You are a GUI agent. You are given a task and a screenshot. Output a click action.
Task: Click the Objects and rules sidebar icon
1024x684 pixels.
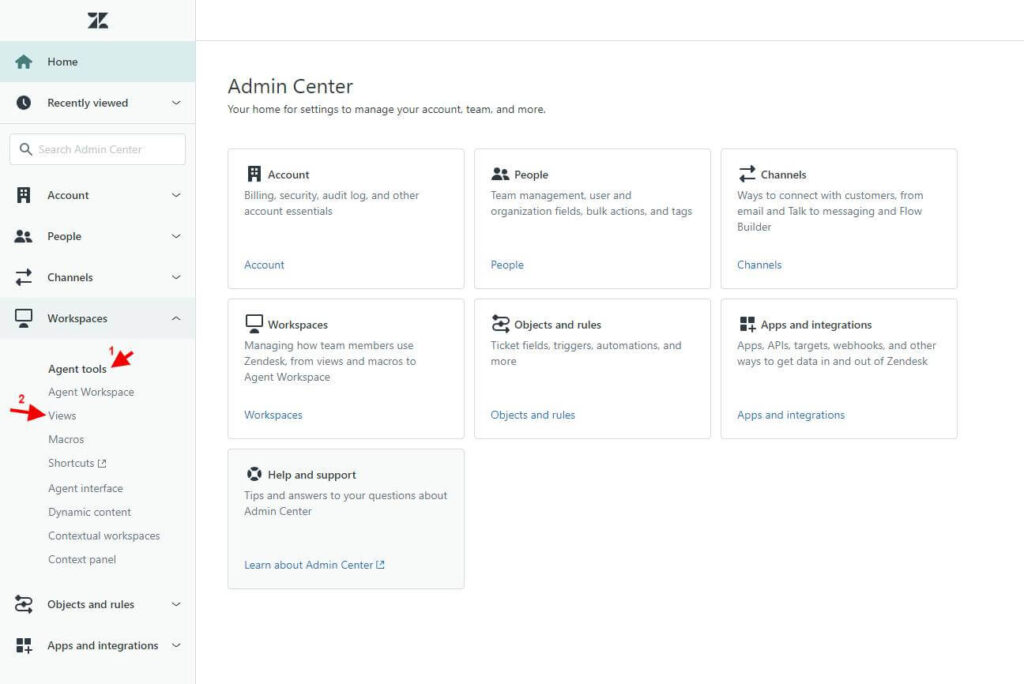[x=24, y=604]
